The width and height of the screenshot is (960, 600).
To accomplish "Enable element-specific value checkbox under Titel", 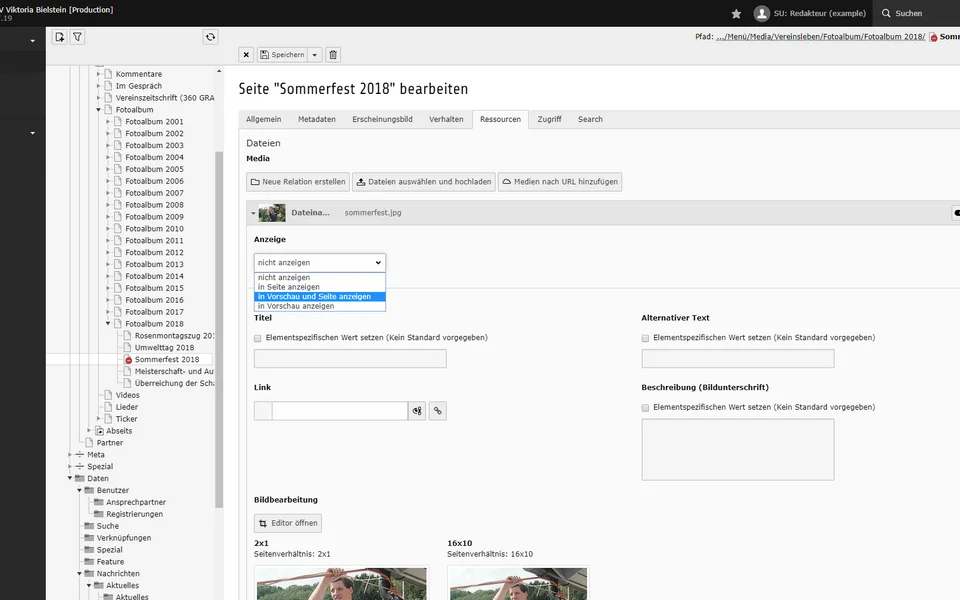I will (258, 338).
